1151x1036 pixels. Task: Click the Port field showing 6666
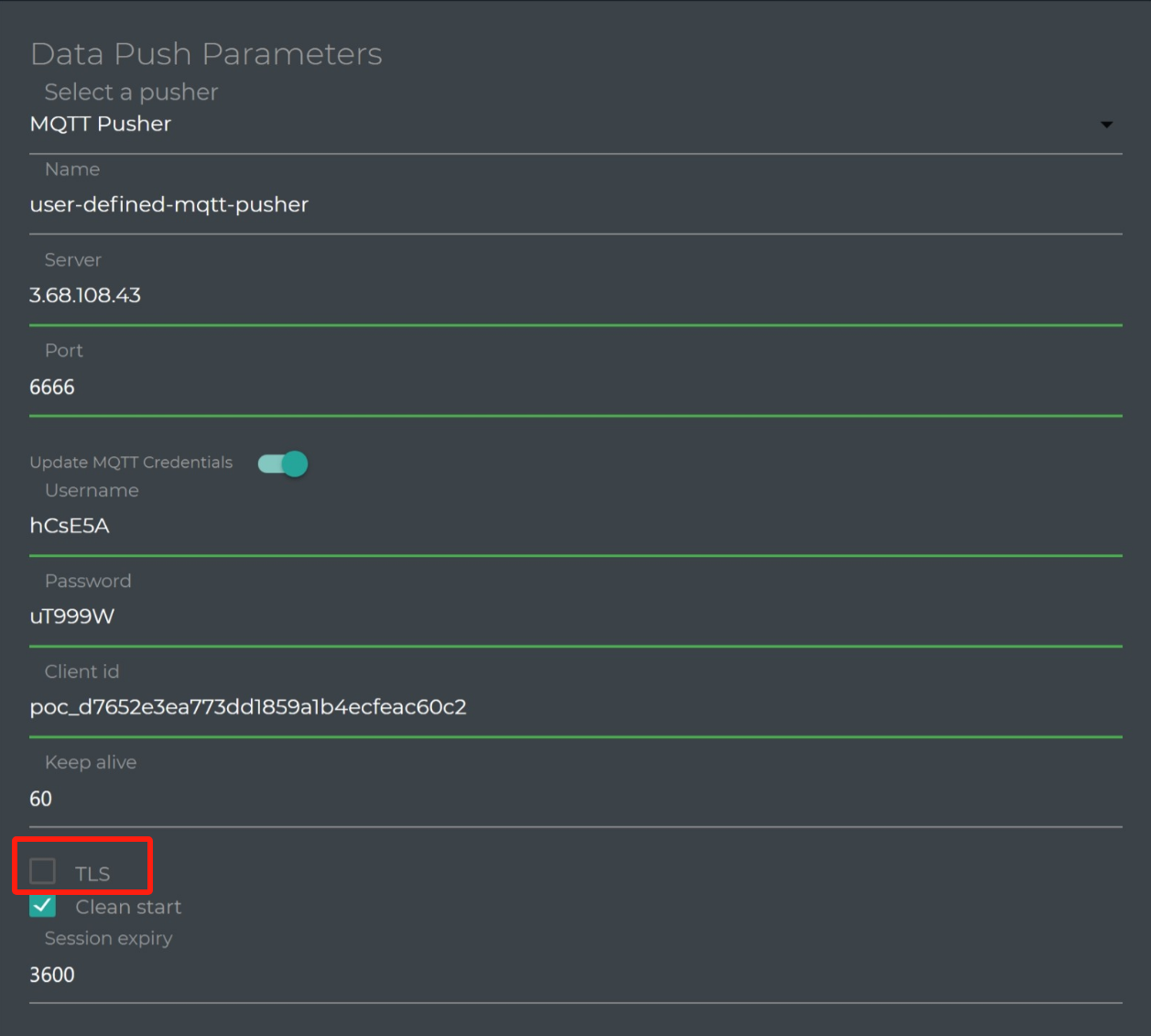tap(366, 387)
